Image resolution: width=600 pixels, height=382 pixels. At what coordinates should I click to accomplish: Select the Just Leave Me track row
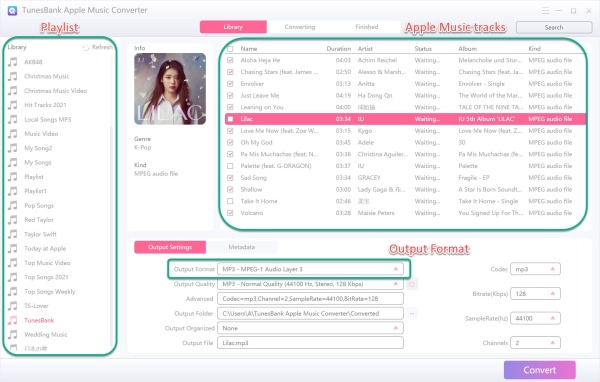[406, 95]
